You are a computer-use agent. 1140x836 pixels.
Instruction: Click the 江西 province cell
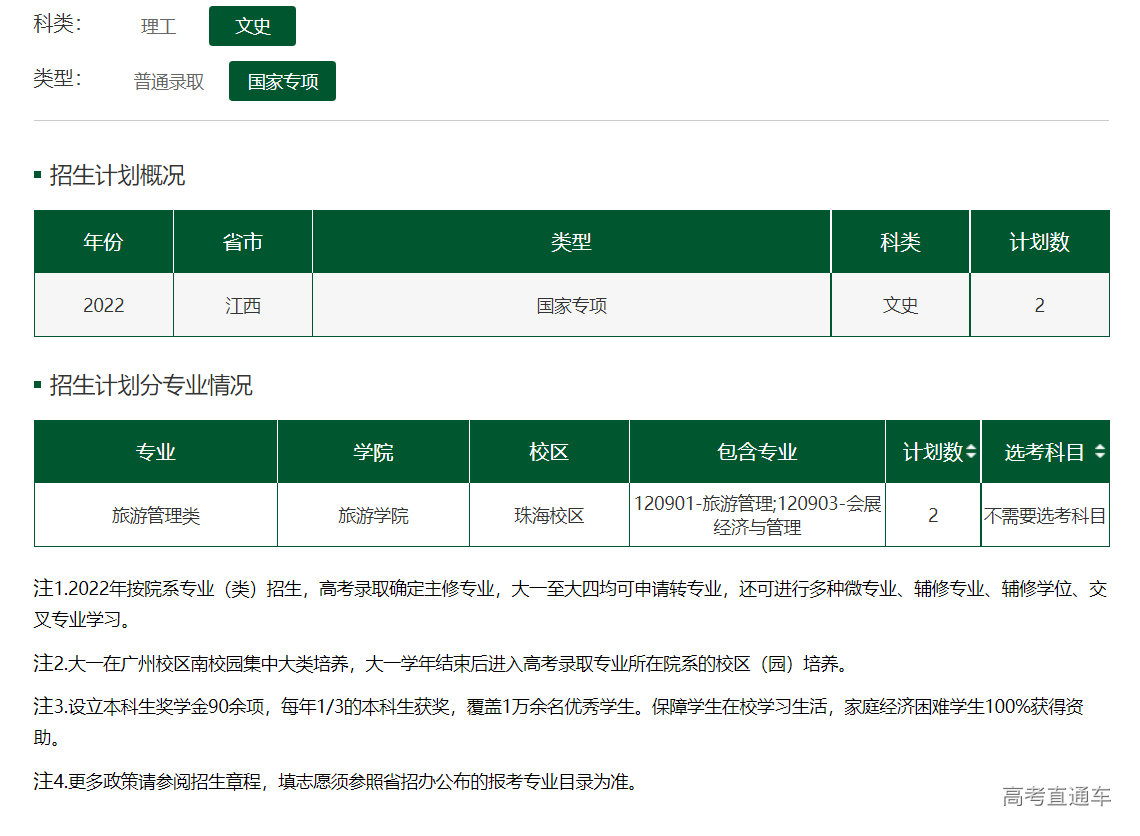point(242,306)
